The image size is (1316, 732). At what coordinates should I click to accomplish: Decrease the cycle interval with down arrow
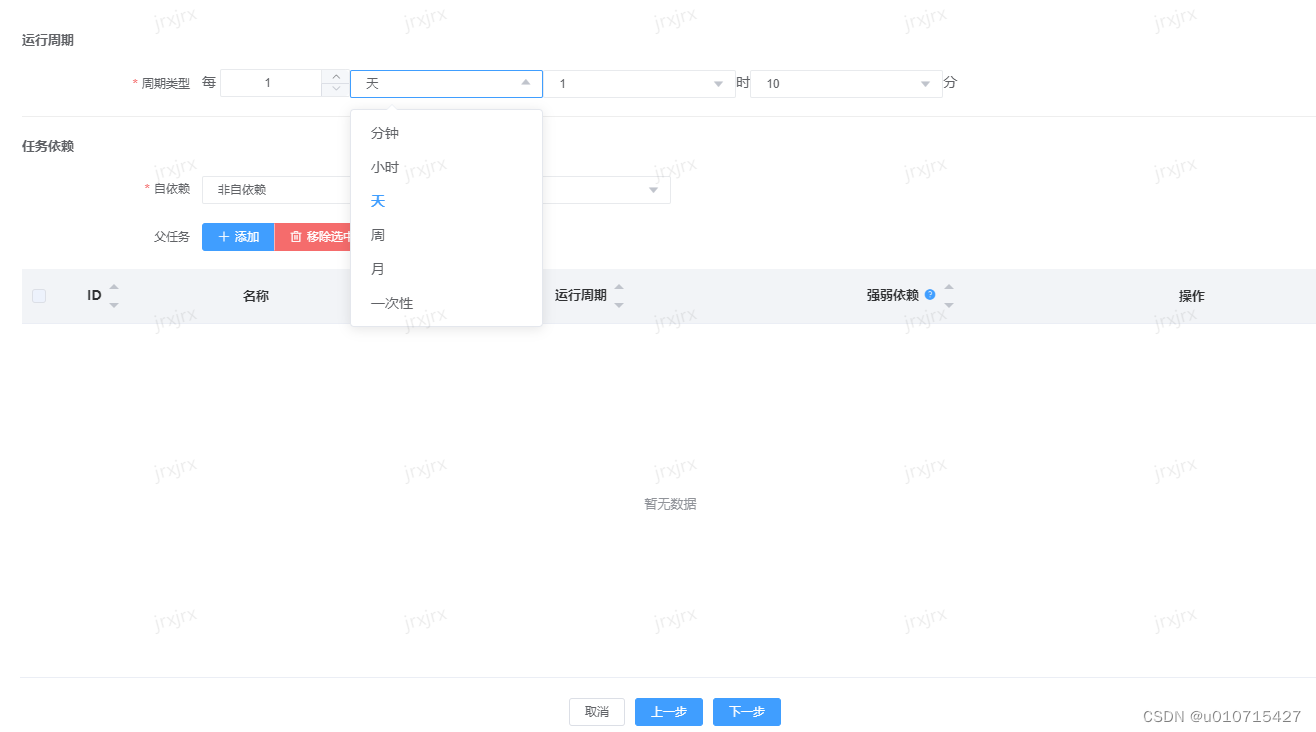point(335,90)
